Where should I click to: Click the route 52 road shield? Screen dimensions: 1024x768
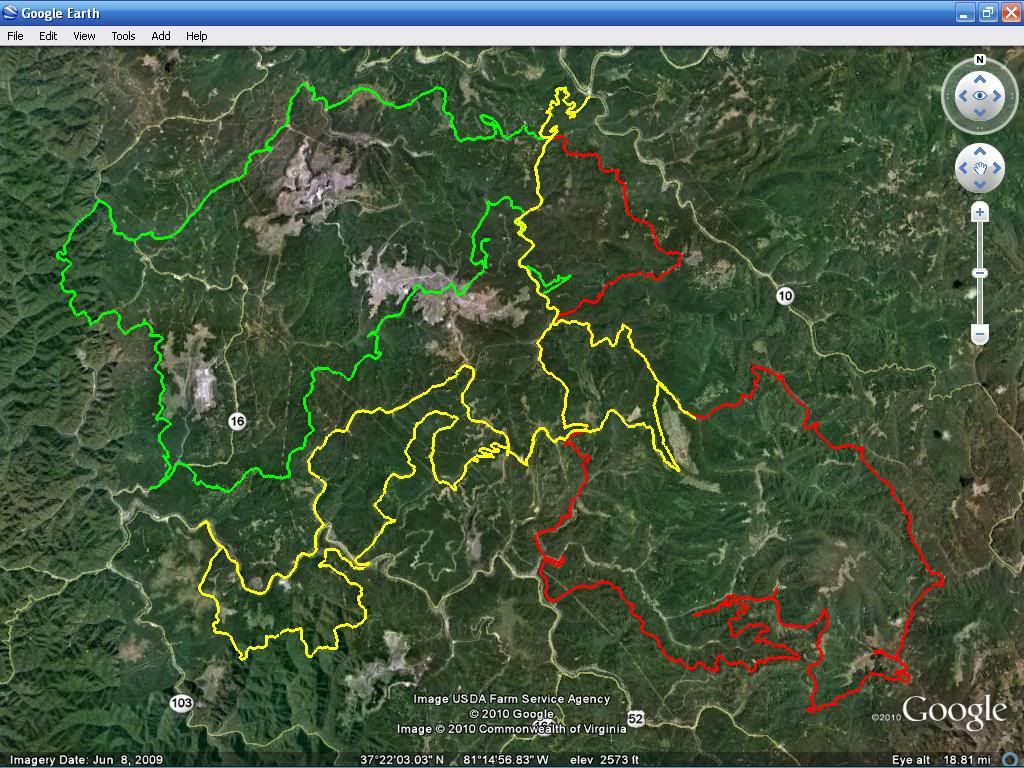pos(635,718)
